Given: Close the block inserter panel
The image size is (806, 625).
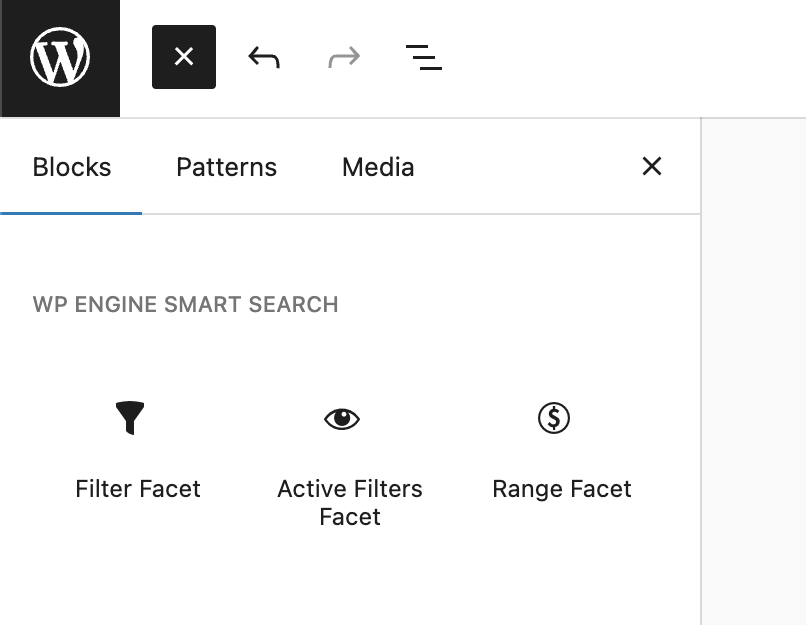Looking at the screenshot, I should pyautogui.click(x=652, y=166).
